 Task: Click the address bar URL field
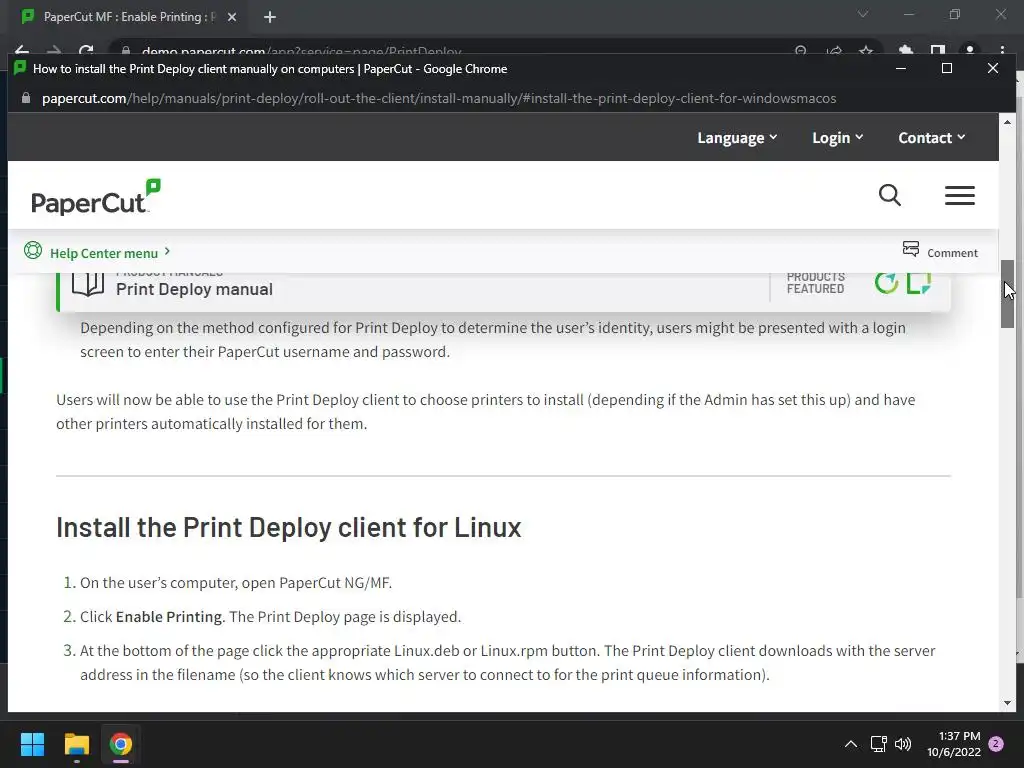tap(439, 98)
